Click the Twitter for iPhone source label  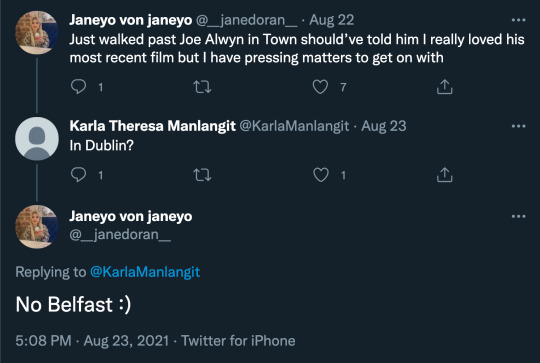238,341
